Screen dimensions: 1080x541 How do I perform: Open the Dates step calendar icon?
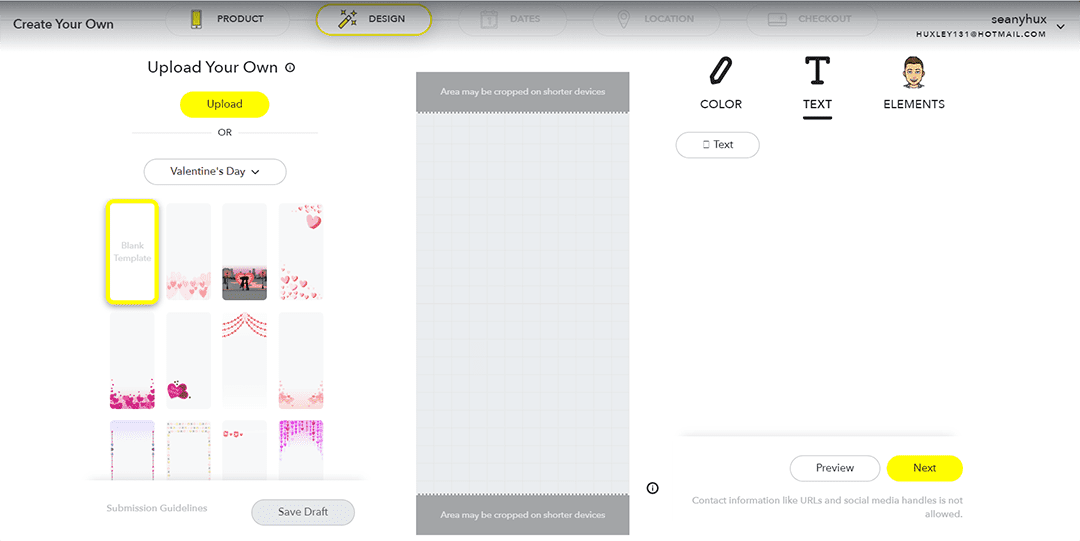click(x=489, y=19)
